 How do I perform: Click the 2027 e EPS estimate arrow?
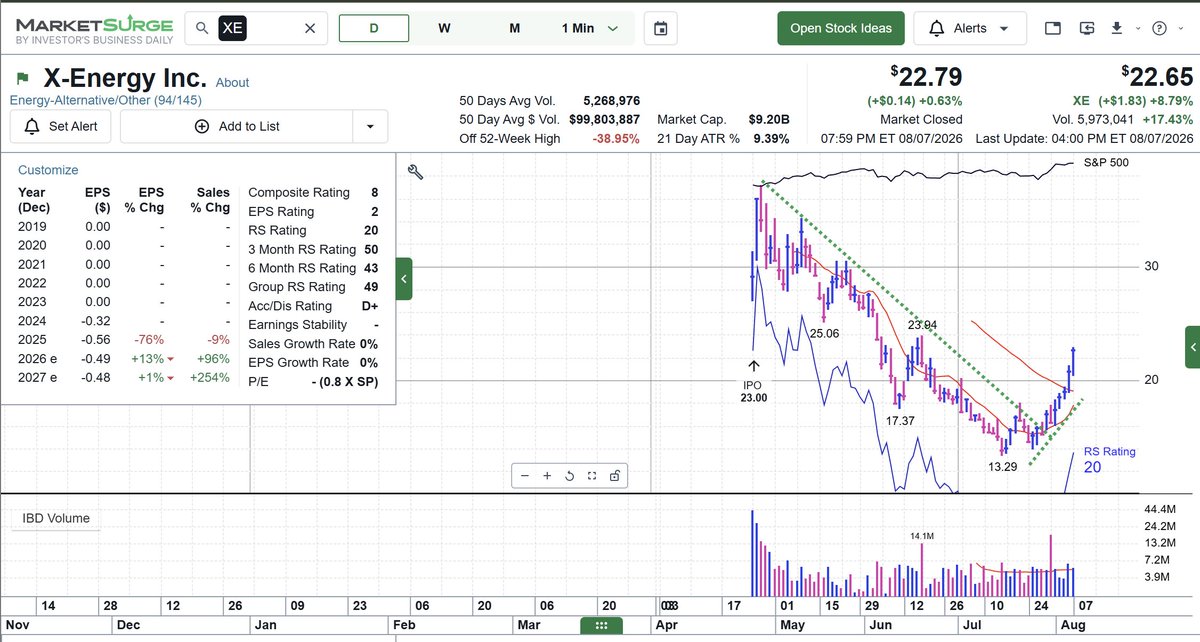[172, 379]
